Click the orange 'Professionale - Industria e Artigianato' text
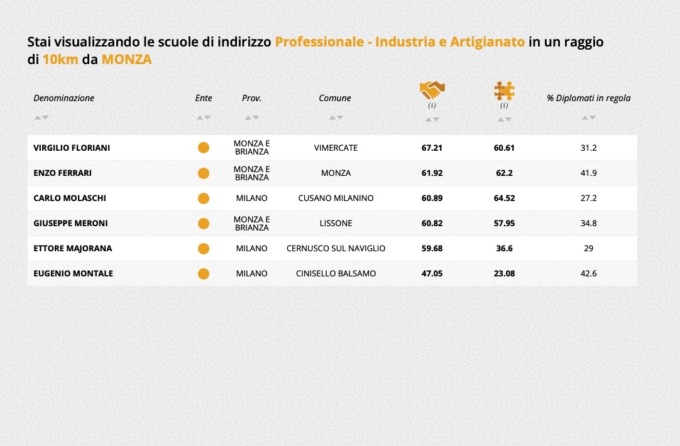 [x=400, y=42]
